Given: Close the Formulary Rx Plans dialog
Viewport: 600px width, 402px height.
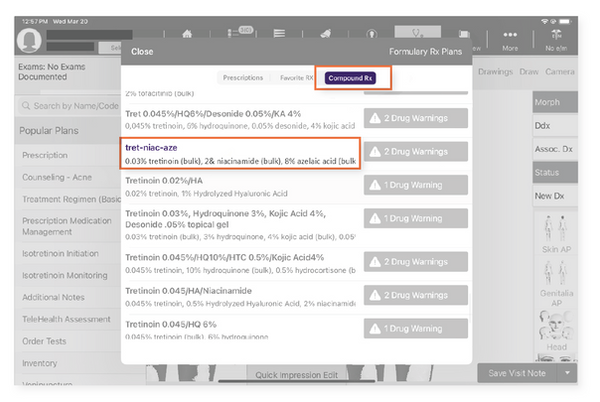Looking at the screenshot, I should pyautogui.click(x=142, y=52).
